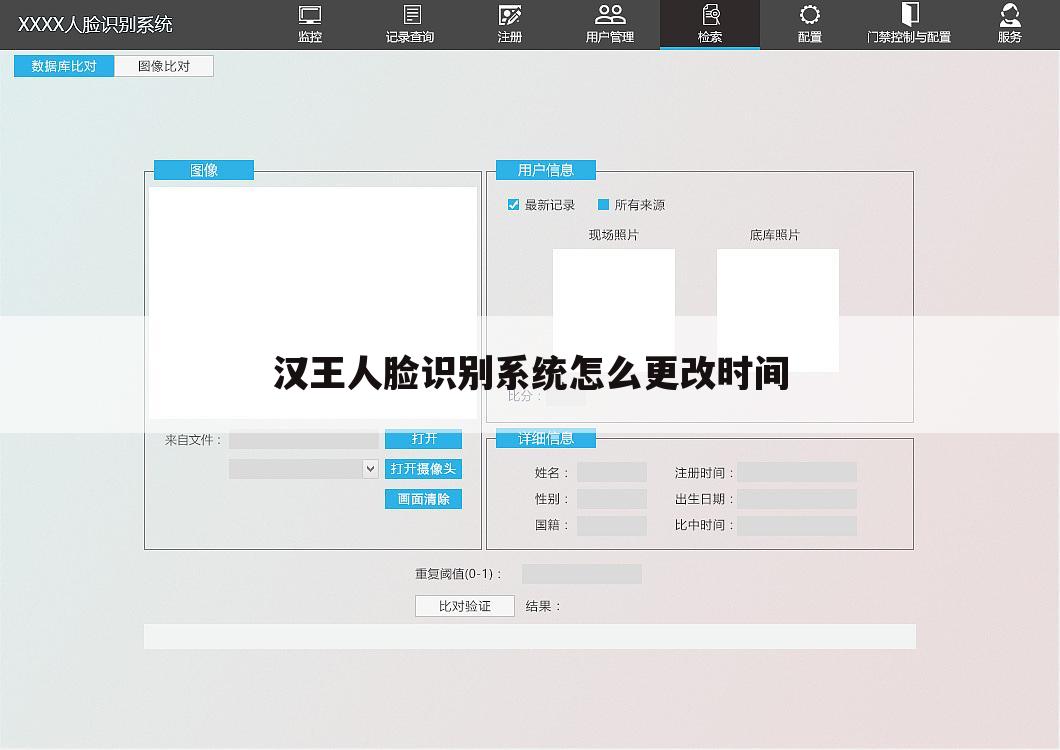Viewport: 1060px width, 750px height.
Task: Click the large 图像 preview area
Action: tap(313, 302)
